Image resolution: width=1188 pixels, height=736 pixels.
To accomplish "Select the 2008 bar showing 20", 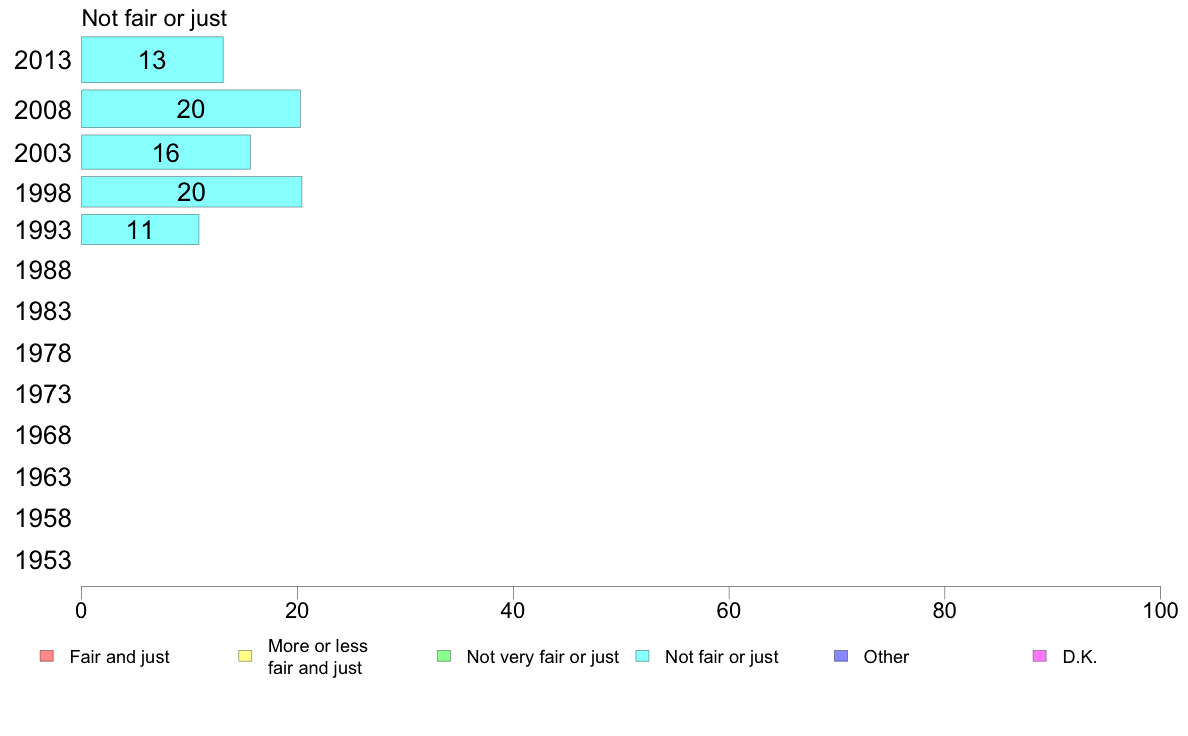I will click(x=191, y=108).
